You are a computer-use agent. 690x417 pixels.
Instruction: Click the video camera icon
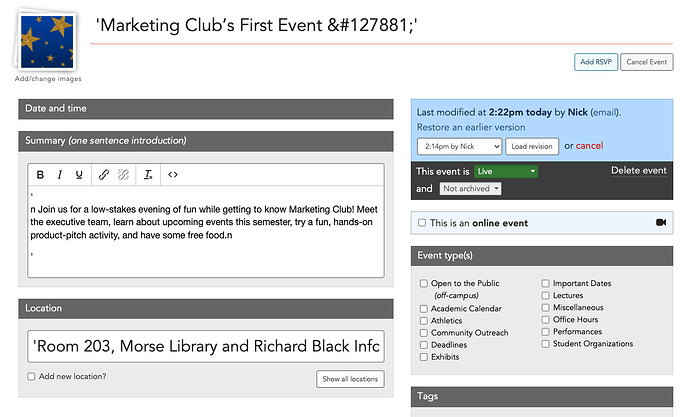tap(661, 223)
